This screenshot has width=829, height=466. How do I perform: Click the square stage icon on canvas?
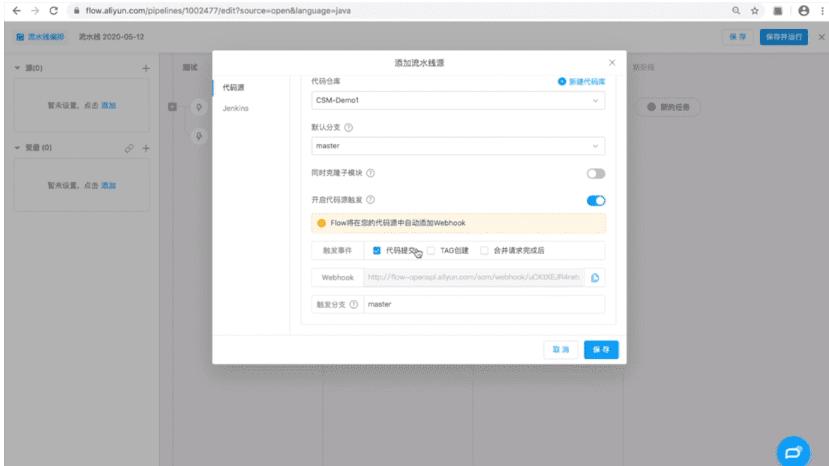(172, 107)
